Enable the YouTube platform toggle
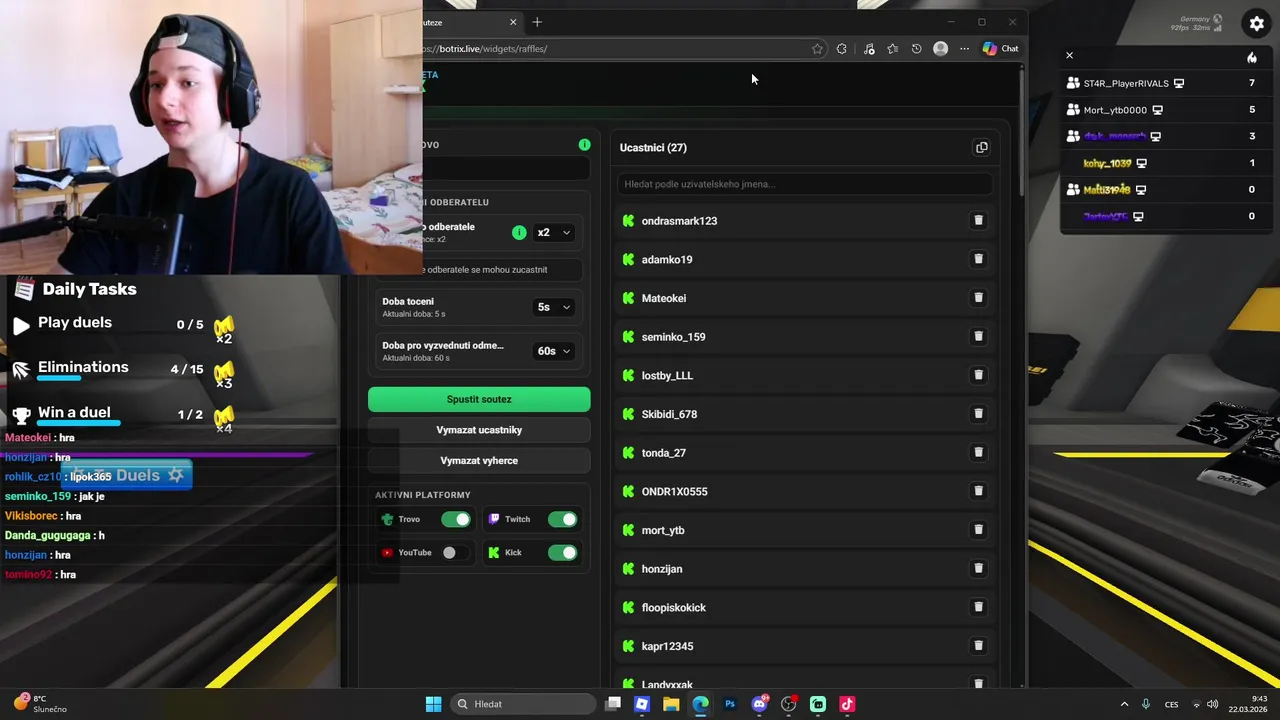 [x=456, y=552]
